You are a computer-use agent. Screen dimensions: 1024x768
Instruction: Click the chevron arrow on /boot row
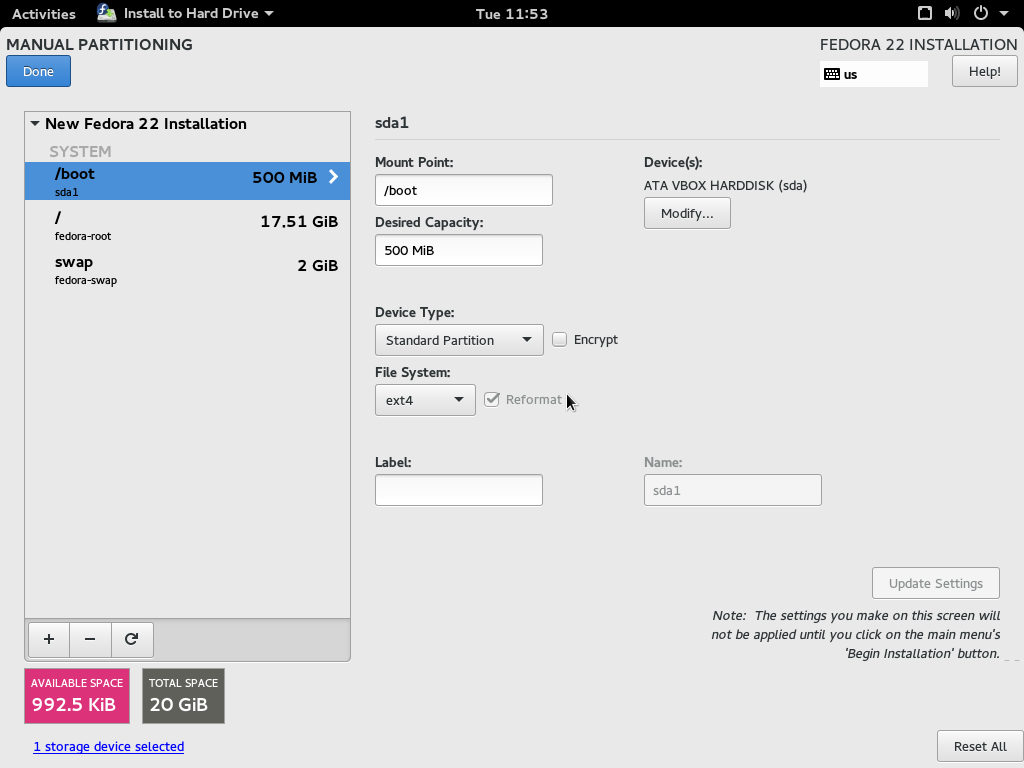(x=334, y=178)
